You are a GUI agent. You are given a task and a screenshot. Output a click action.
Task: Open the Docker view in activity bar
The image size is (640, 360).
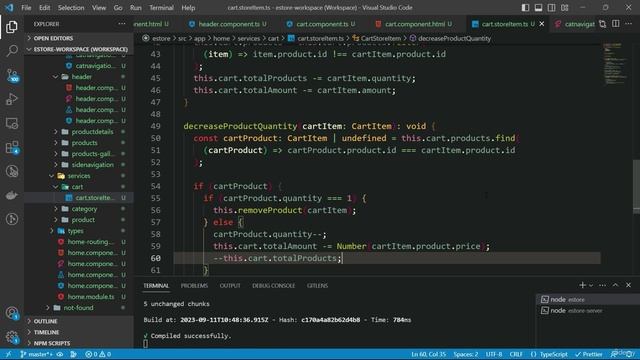tap(12, 195)
